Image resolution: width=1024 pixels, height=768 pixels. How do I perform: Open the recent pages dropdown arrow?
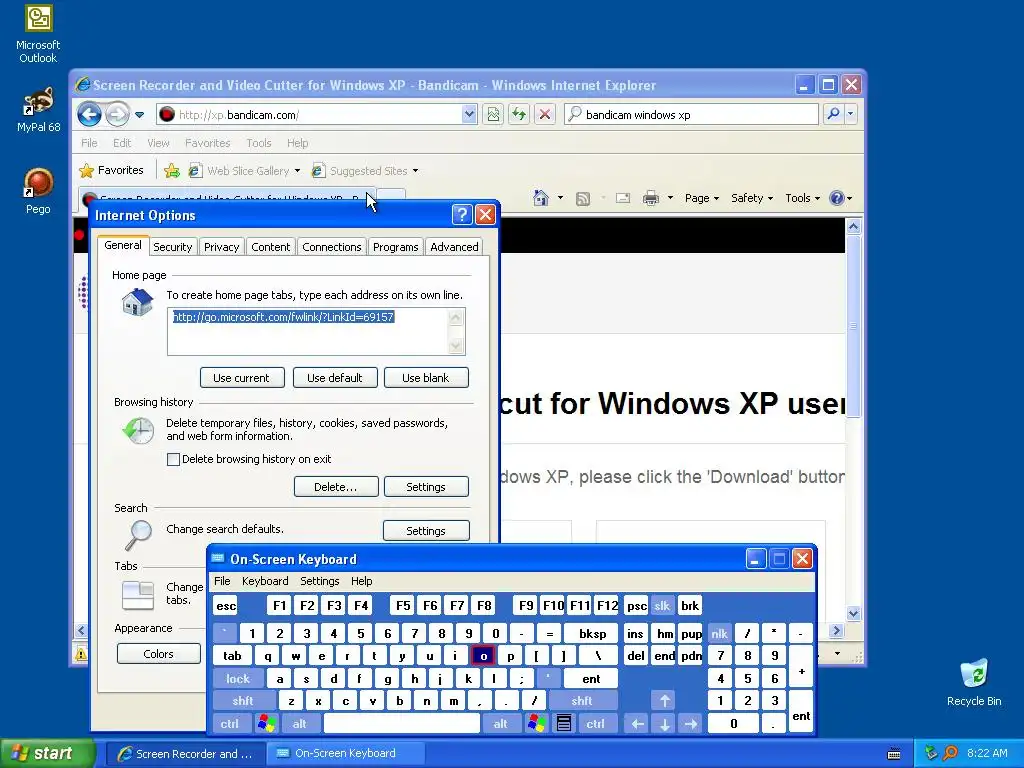(139, 115)
